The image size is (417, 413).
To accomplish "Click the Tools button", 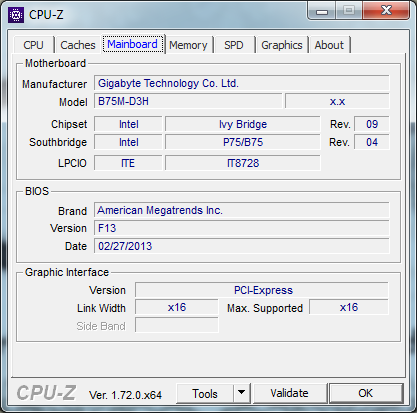I will (205, 394).
